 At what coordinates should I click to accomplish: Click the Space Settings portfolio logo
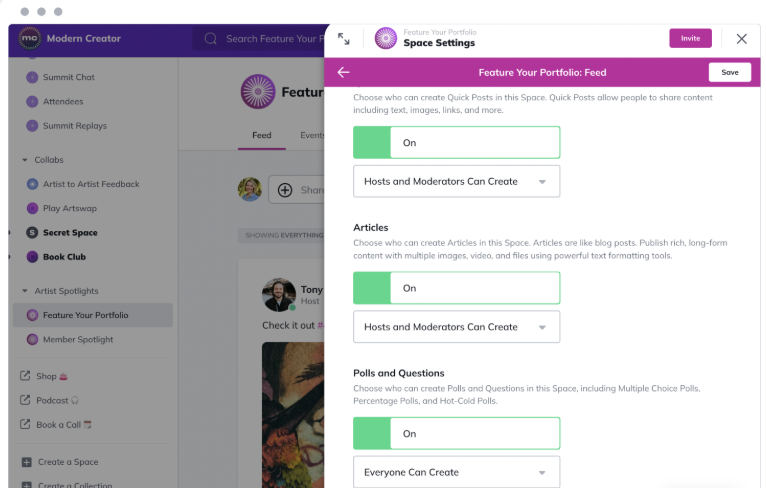(x=385, y=39)
